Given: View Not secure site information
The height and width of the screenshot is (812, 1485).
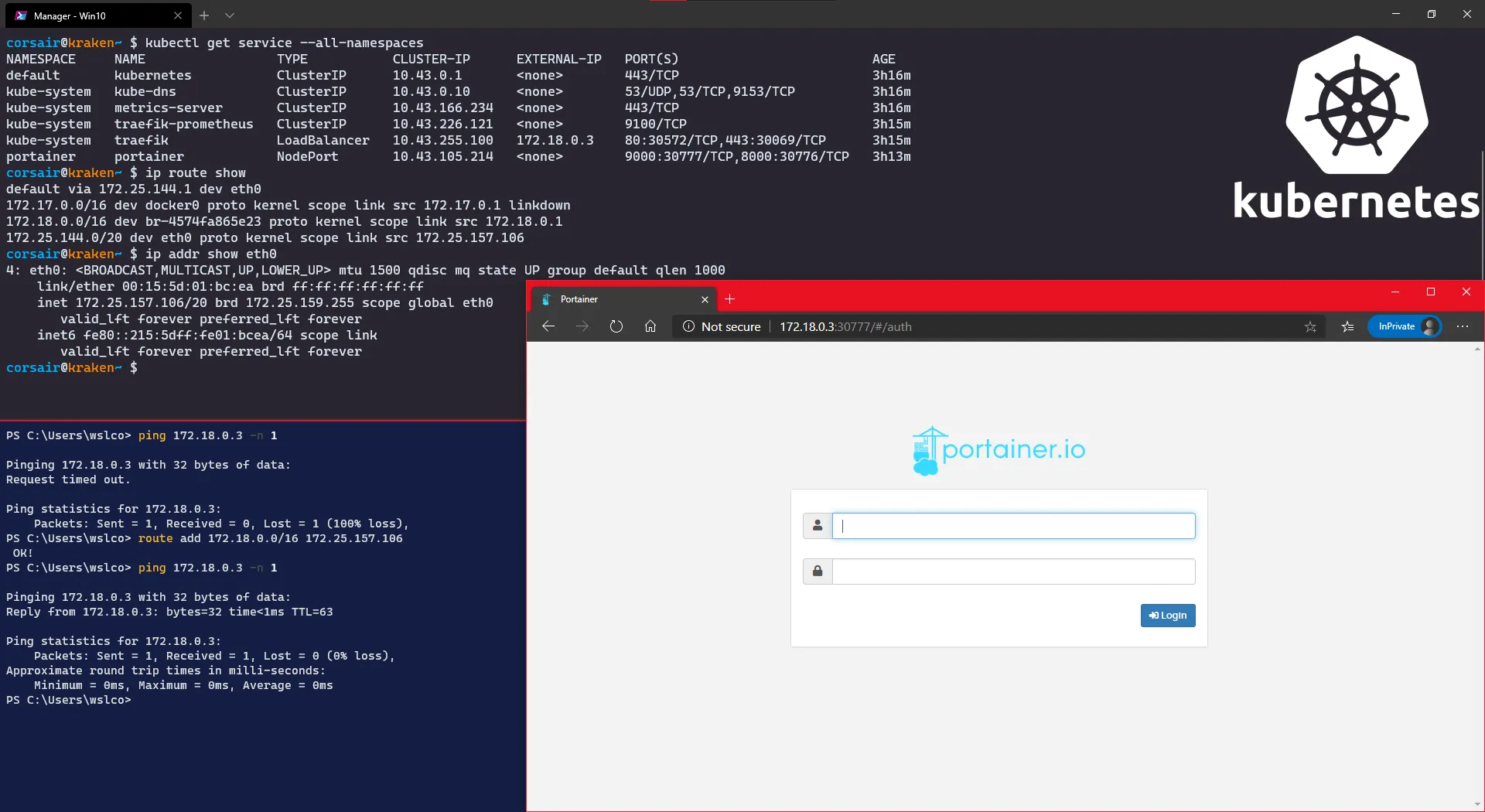Looking at the screenshot, I should (722, 326).
